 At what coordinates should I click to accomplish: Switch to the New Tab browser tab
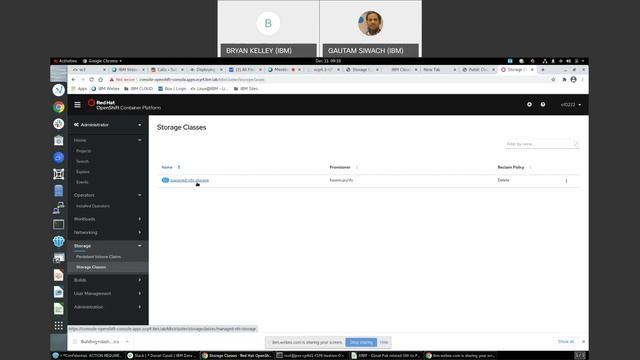click(x=439, y=70)
